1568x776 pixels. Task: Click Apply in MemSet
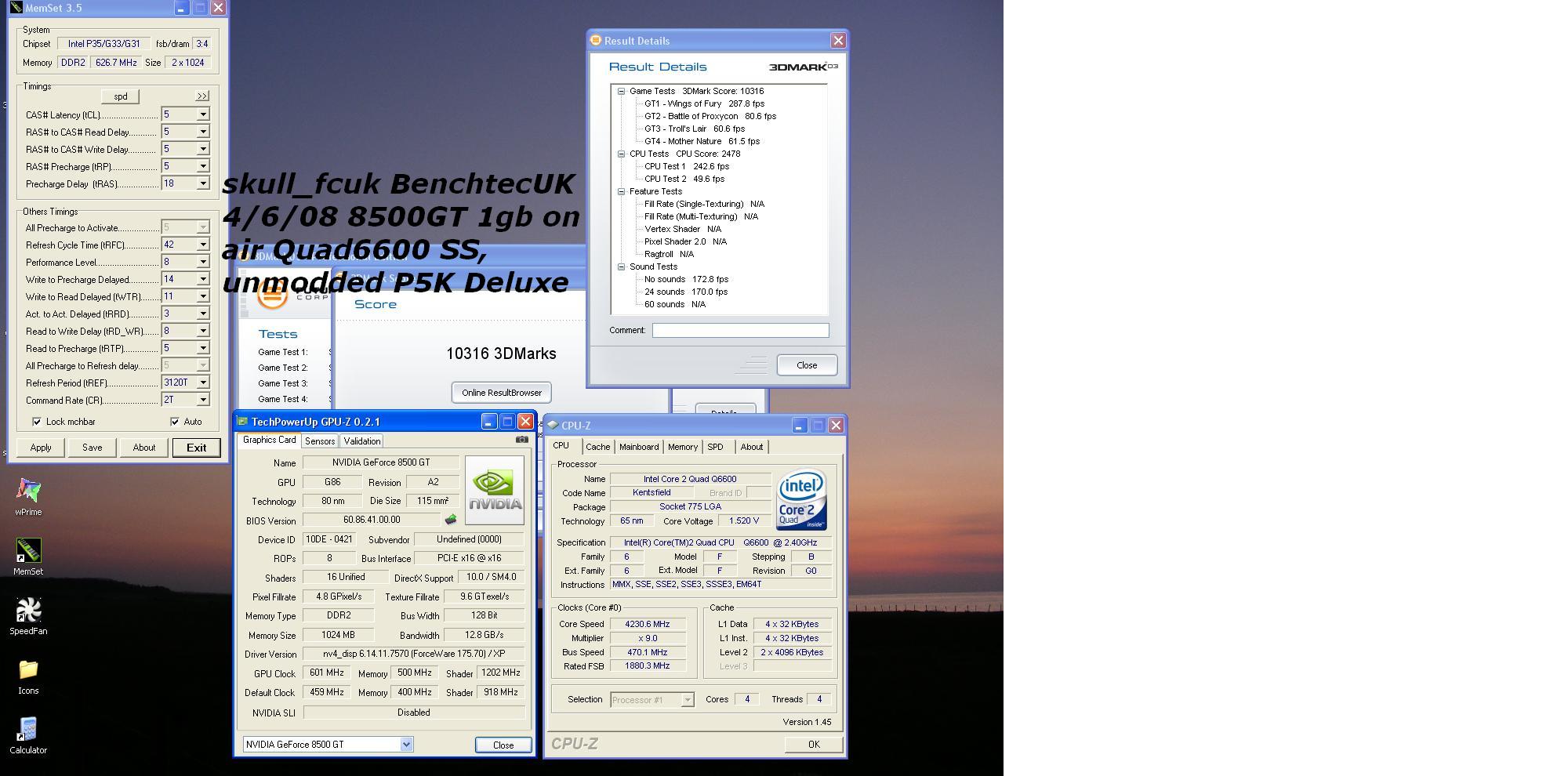click(41, 448)
